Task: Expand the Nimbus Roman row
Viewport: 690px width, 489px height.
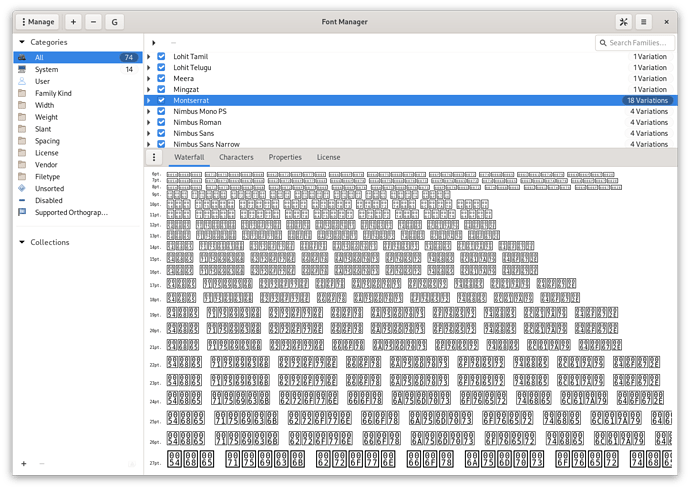Action: tap(149, 122)
